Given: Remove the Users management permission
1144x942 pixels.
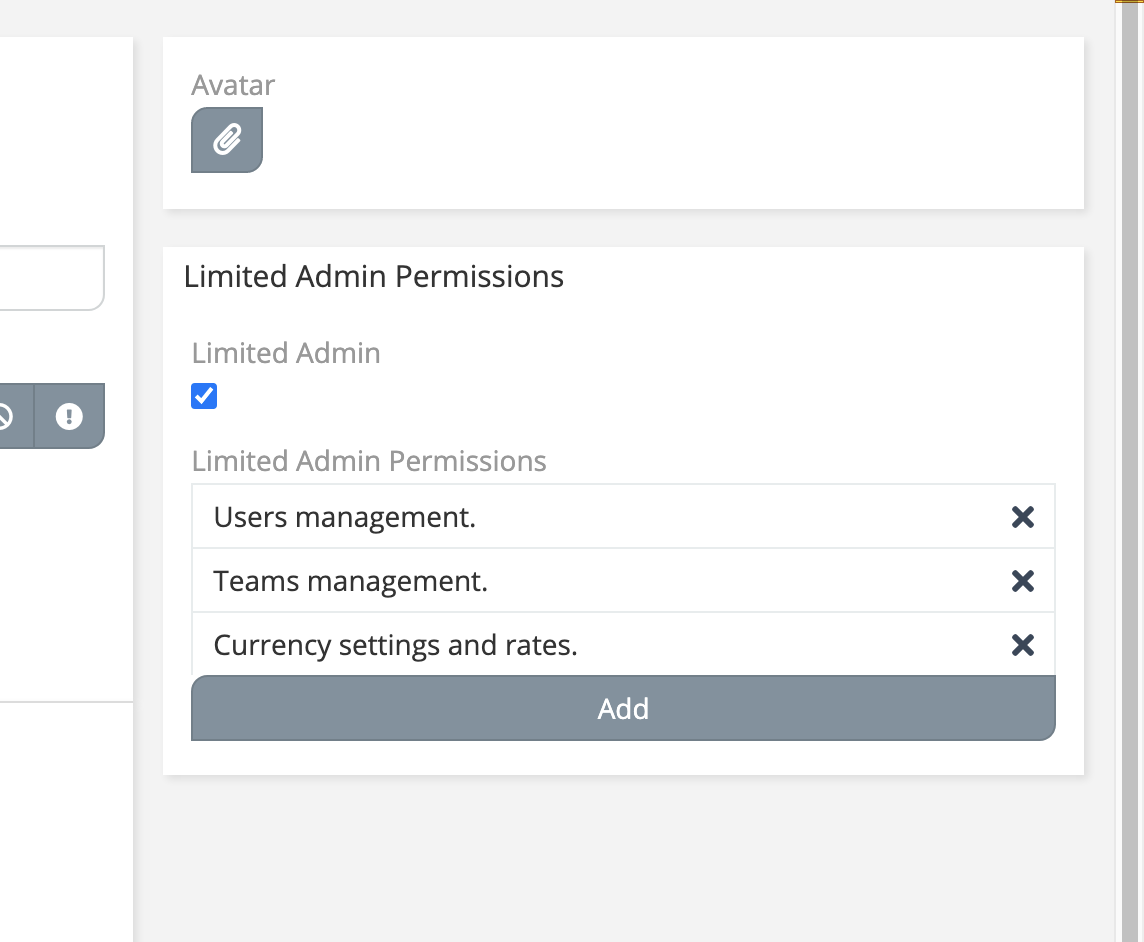Looking at the screenshot, I should [1022, 517].
